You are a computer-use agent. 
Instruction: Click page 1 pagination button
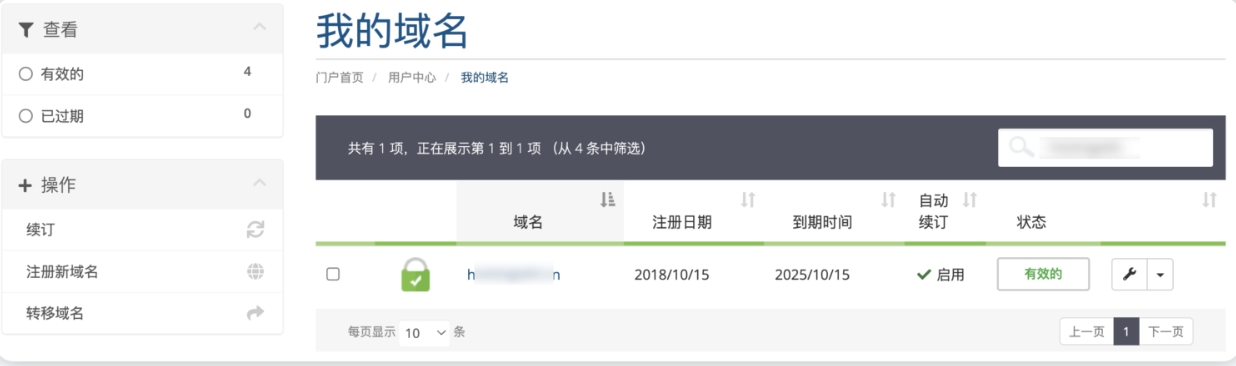coord(1126,332)
